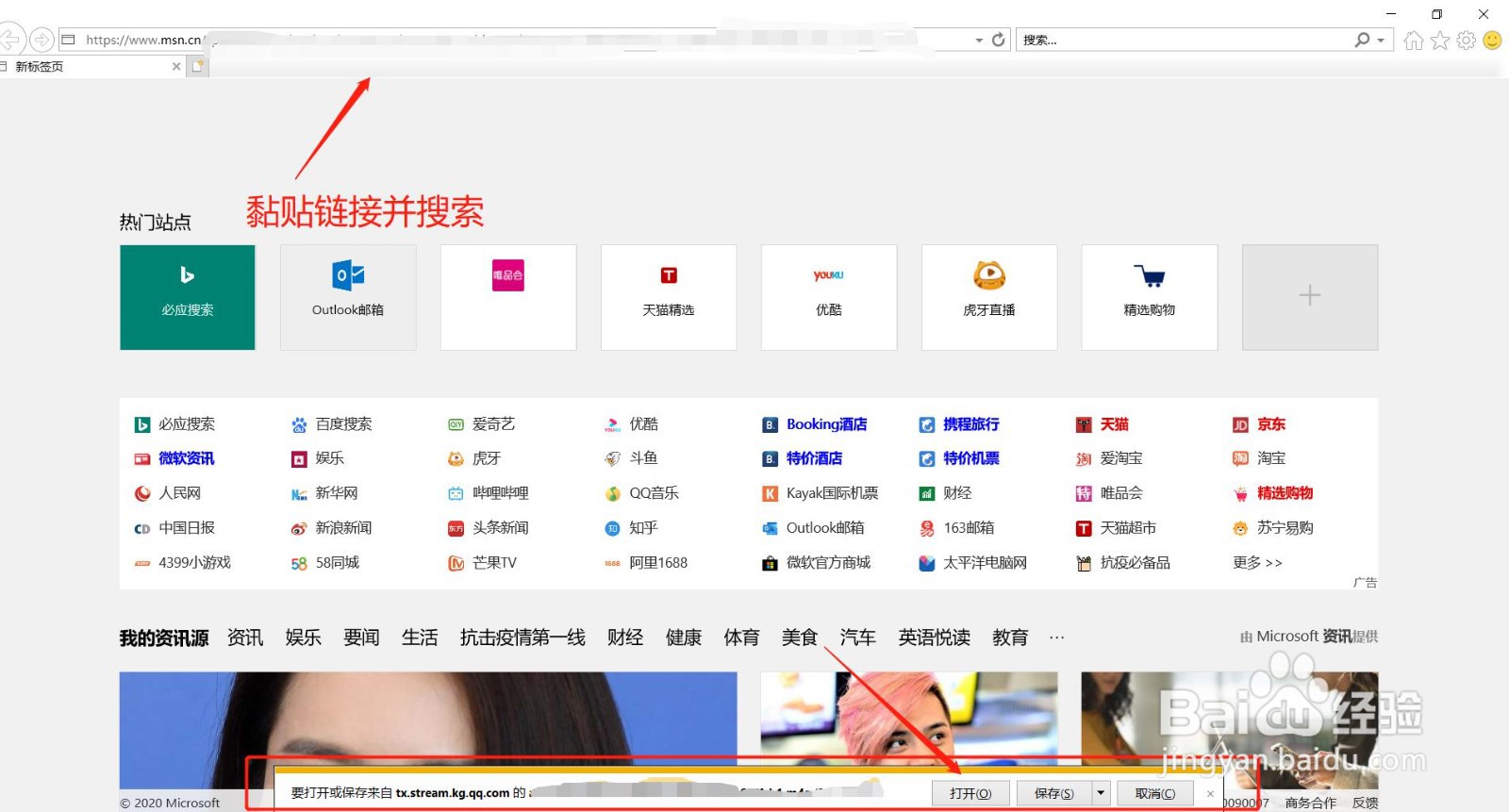Click the 58同城 link

338,563
